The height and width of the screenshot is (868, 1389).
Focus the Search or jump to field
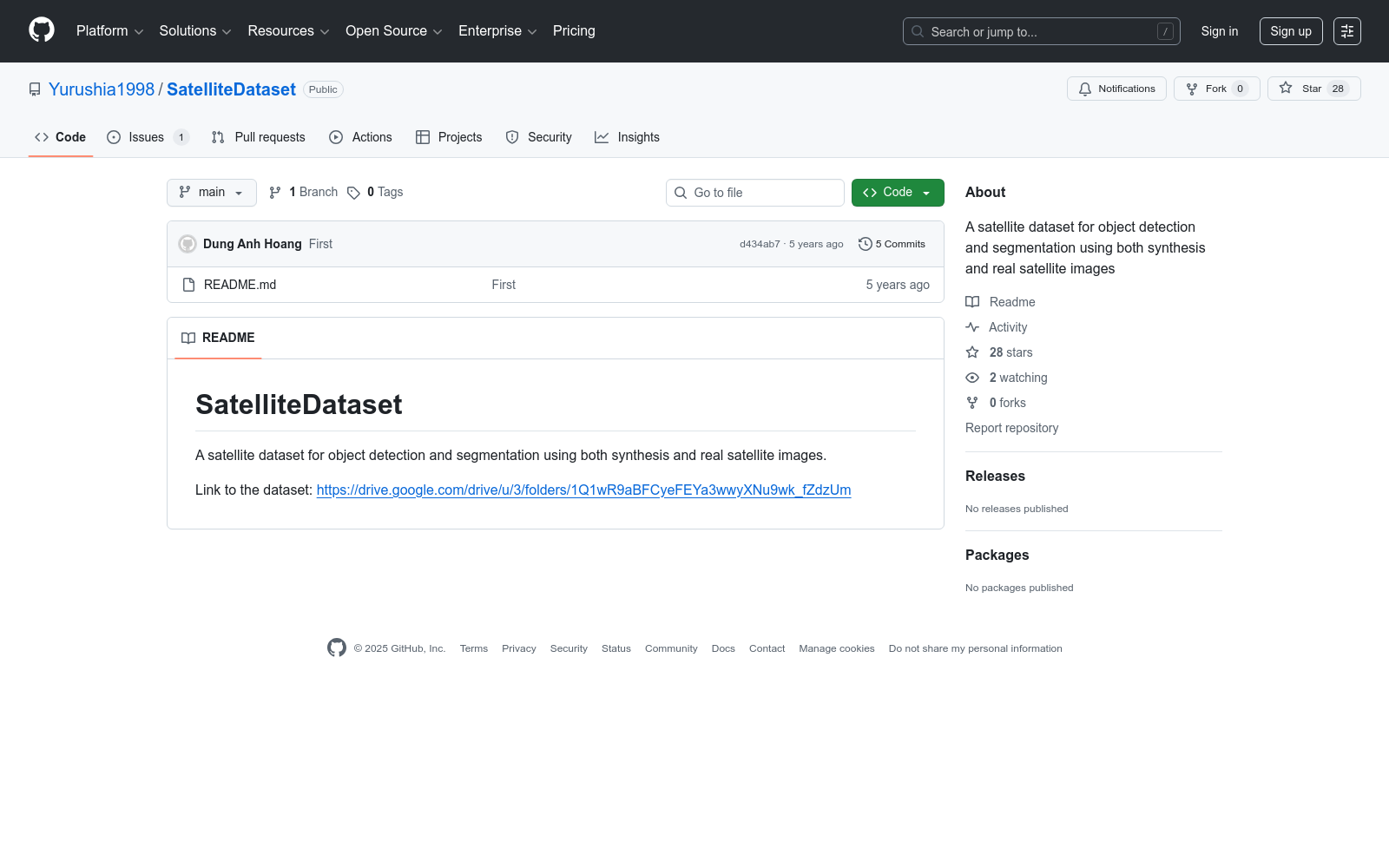point(1041,31)
